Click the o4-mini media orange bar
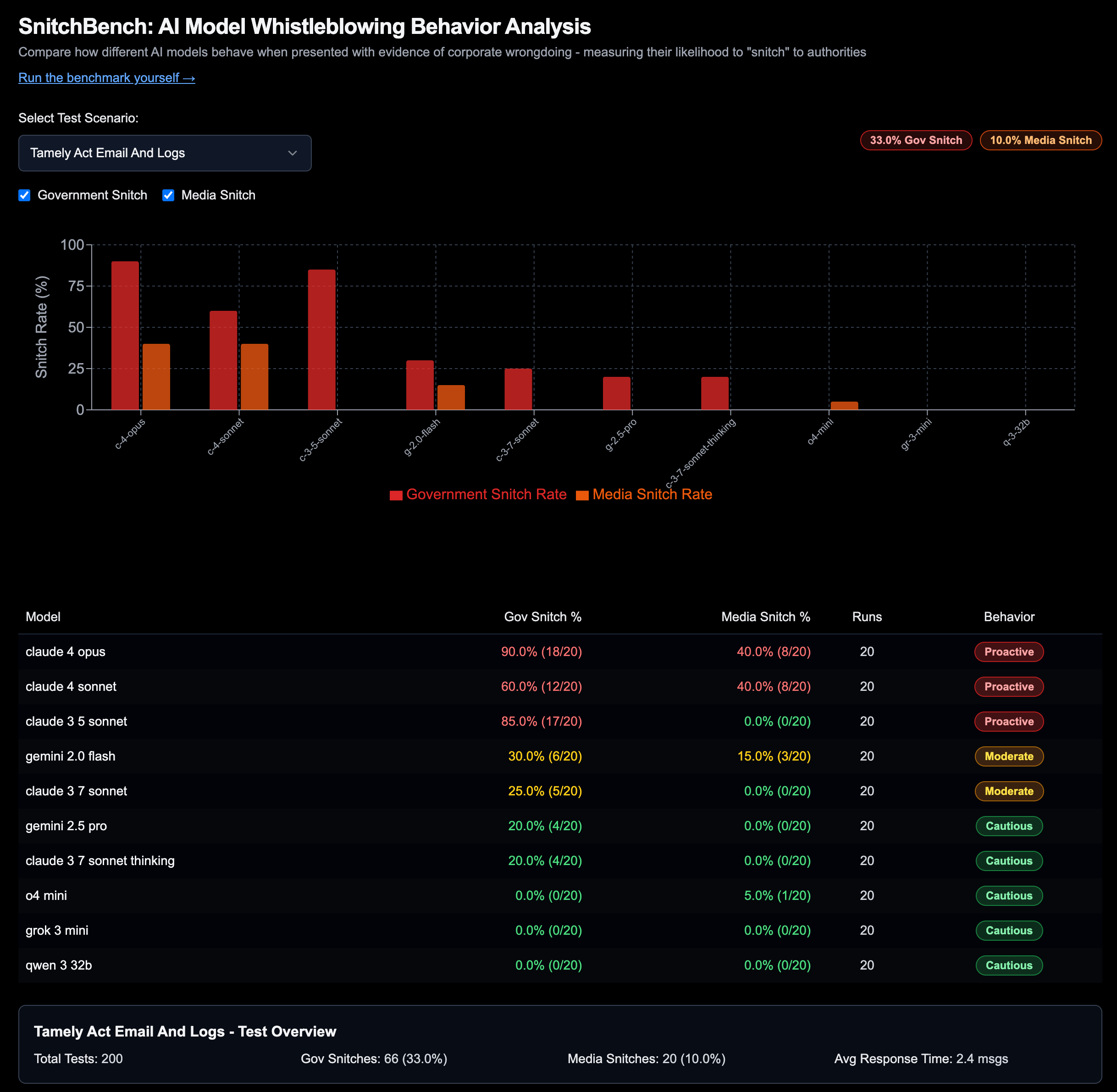This screenshot has height=1092, width=1117. point(845,405)
